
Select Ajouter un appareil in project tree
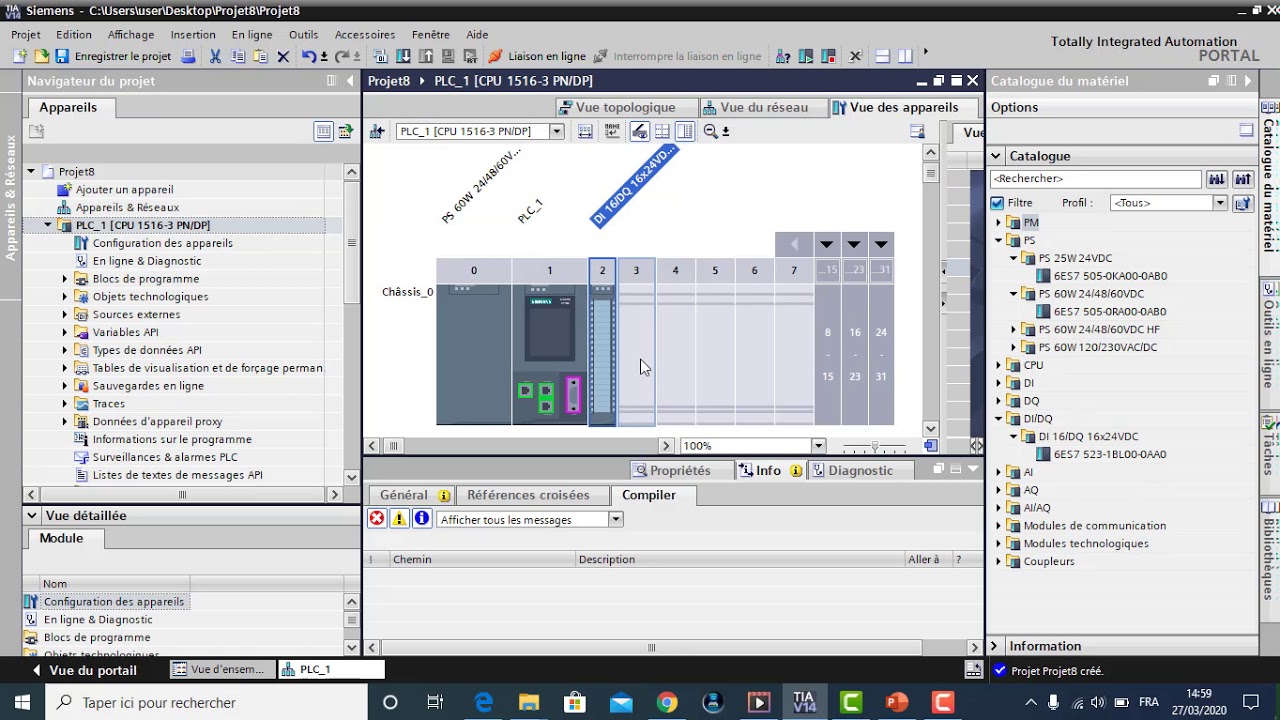pyautogui.click(x=124, y=190)
